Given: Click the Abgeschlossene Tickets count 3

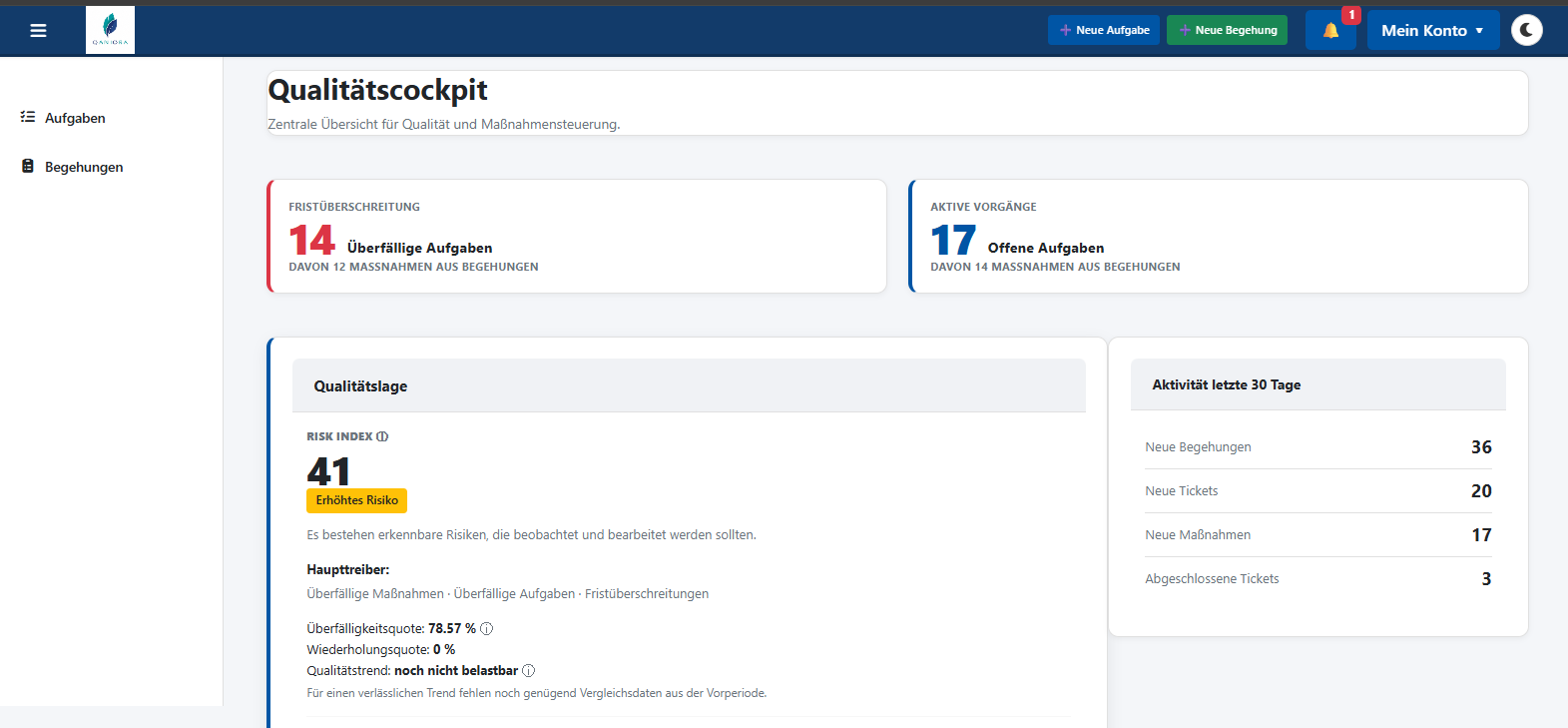Looking at the screenshot, I should tap(1486, 579).
